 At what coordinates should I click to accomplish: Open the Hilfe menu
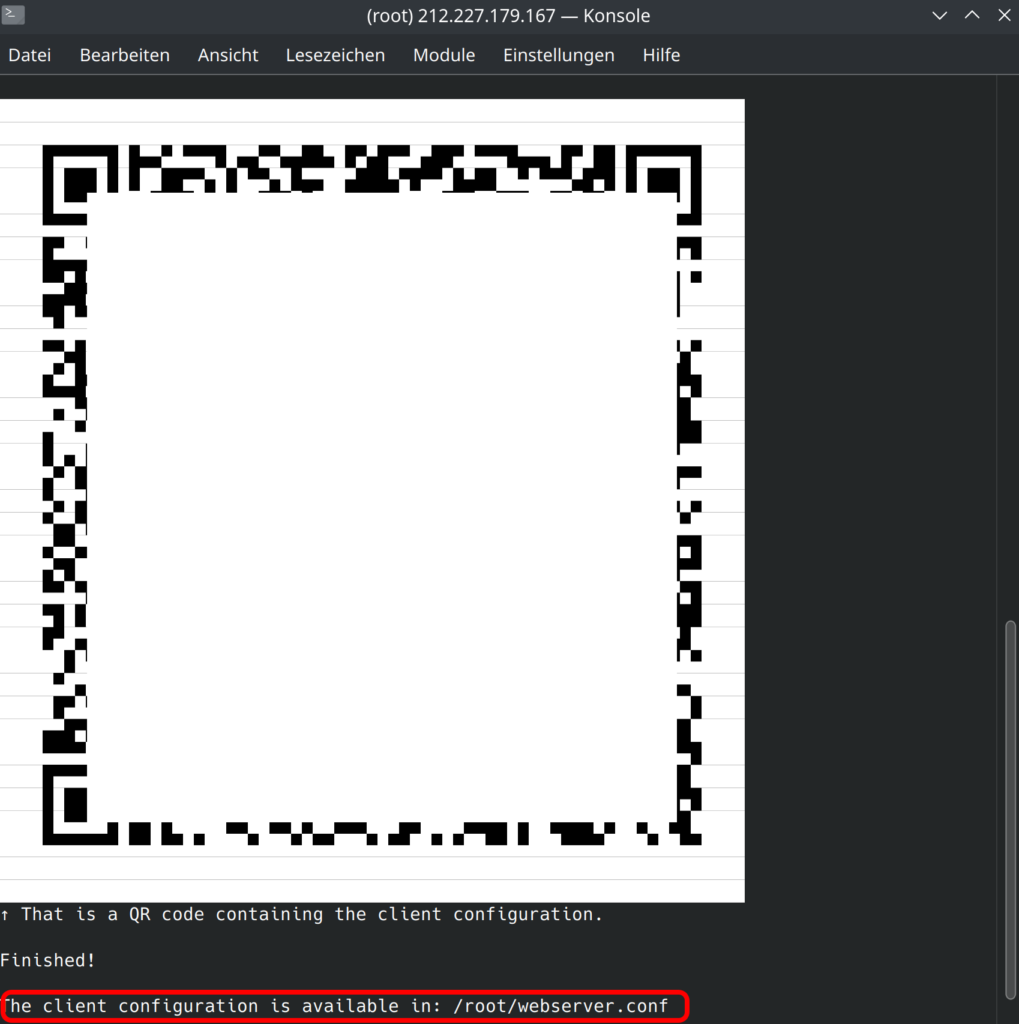pos(661,55)
